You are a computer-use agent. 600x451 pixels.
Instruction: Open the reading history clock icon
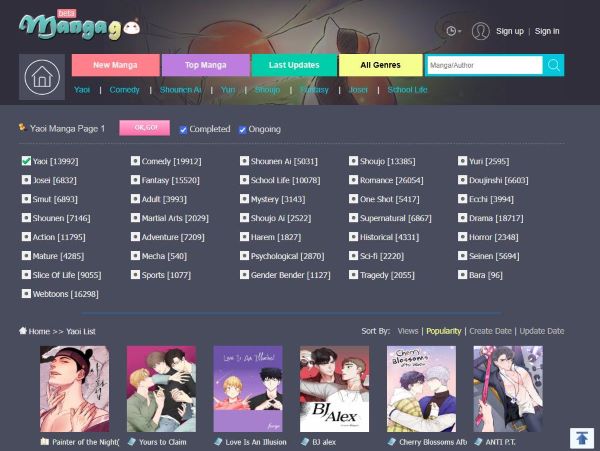point(453,31)
